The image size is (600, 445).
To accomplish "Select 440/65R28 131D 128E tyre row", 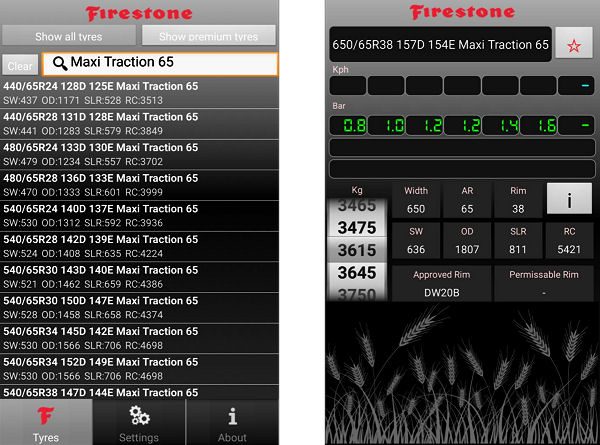I will (x=139, y=124).
